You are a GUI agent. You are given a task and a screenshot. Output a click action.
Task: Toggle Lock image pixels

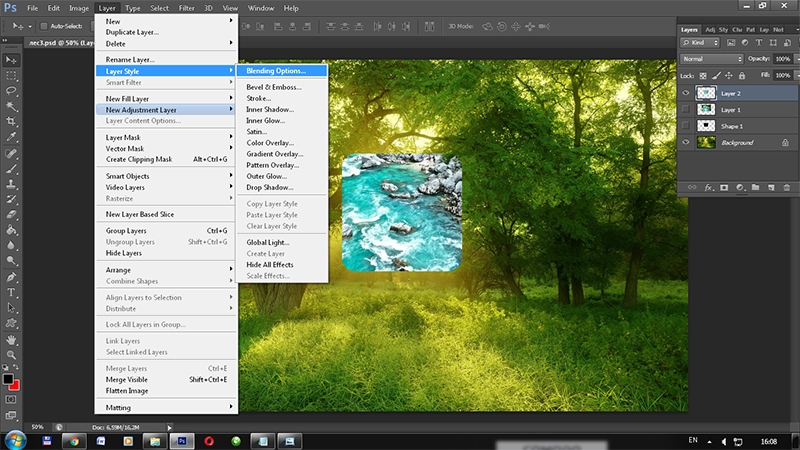click(716, 76)
